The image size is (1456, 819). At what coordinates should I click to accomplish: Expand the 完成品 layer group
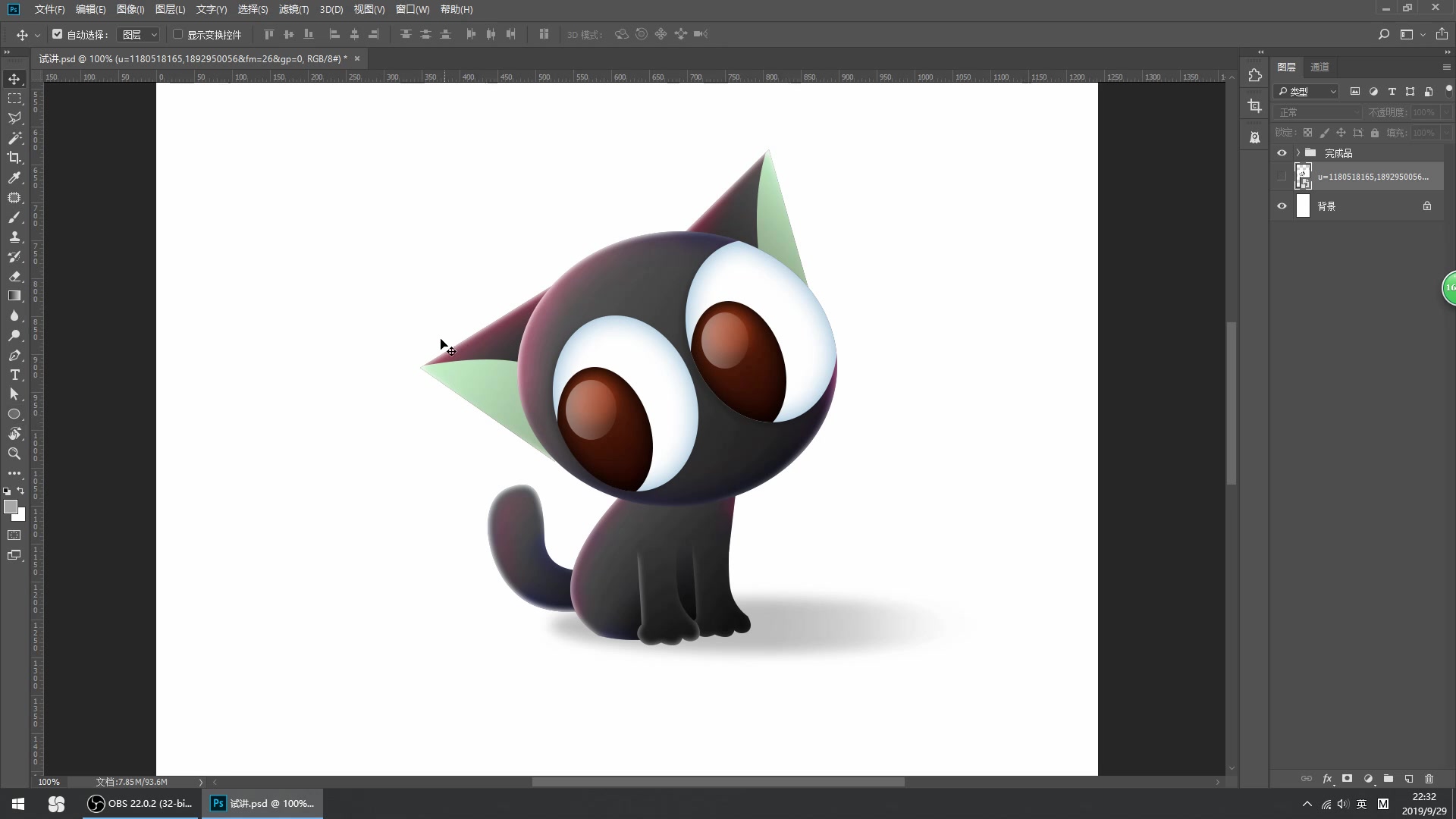click(1298, 153)
